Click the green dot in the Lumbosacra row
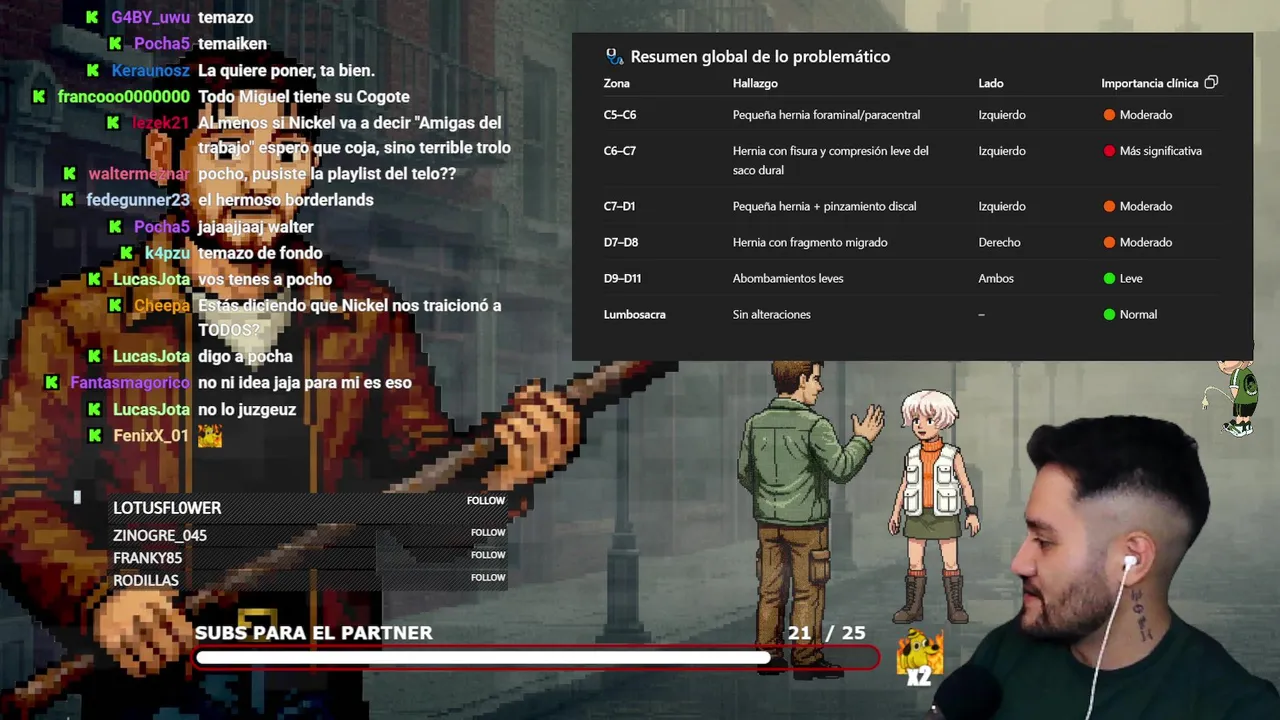This screenshot has height=720, width=1280. (1109, 314)
